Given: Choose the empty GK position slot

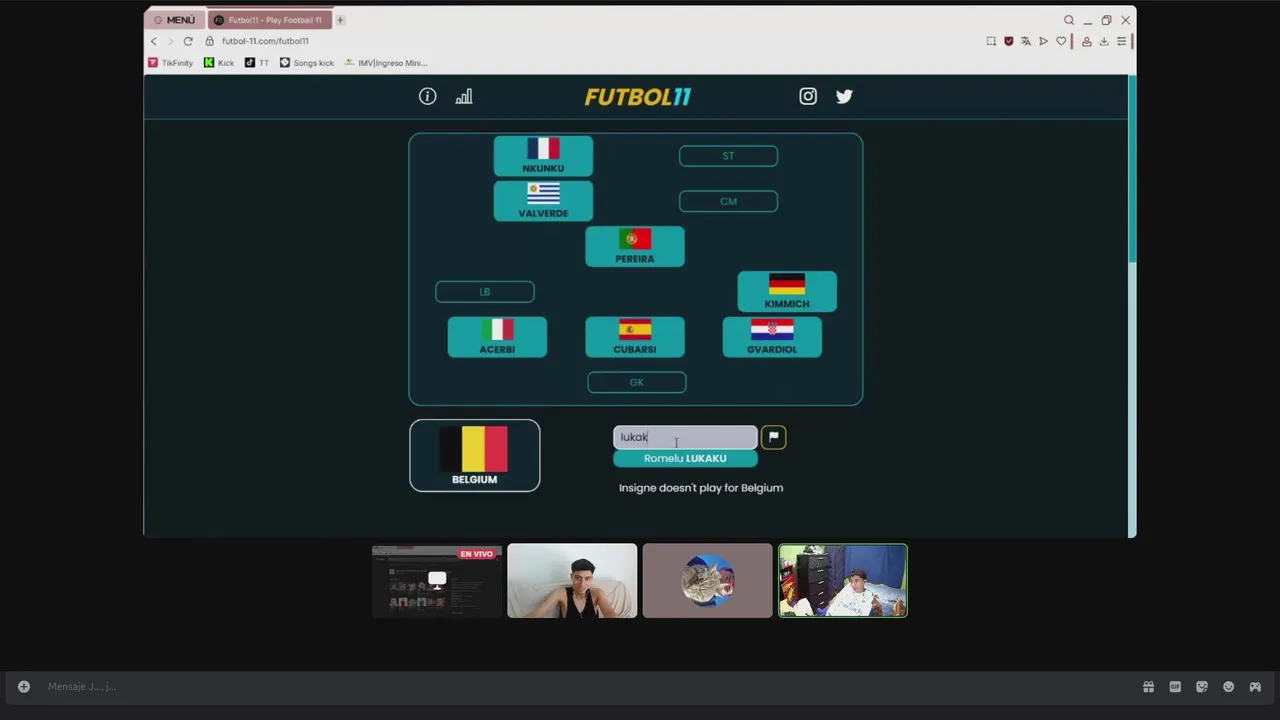Looking at the screenshot, I should [637, 382].
